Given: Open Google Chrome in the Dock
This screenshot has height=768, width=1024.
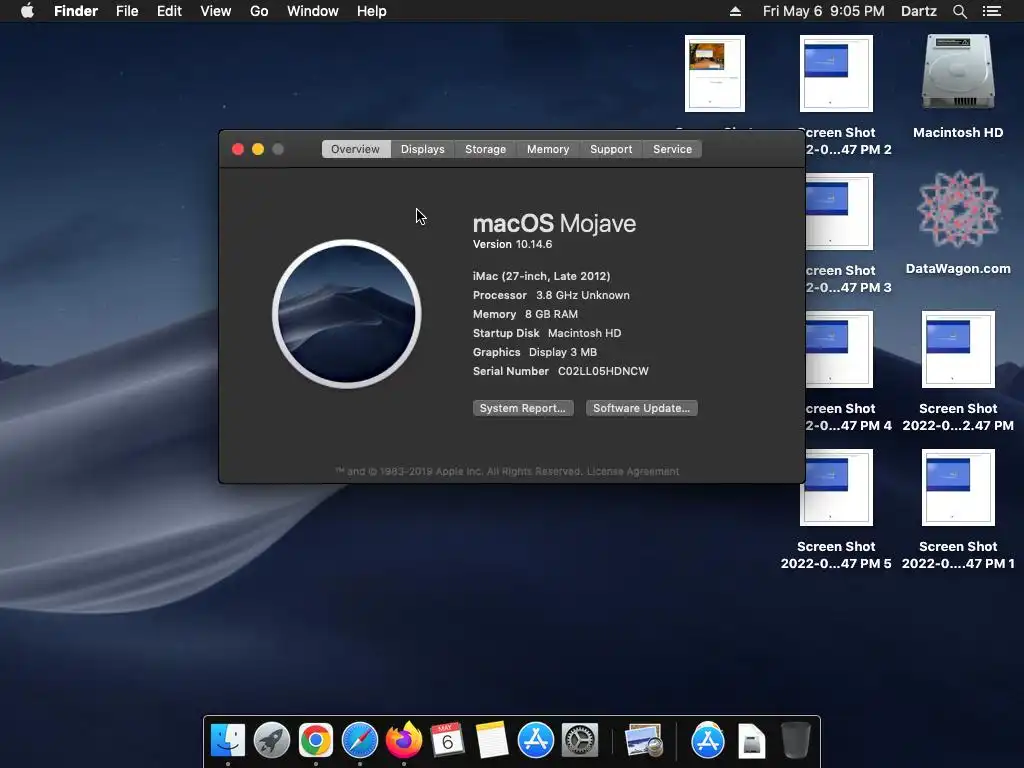Looking at the screenshot, I should pyautogui.click(x=316, y=741).
